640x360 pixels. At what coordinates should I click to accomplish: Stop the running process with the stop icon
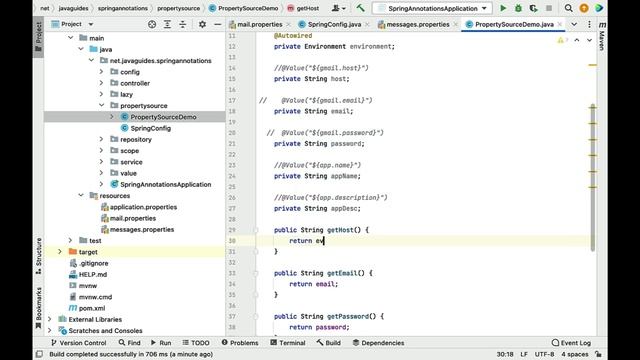[549, 8]
